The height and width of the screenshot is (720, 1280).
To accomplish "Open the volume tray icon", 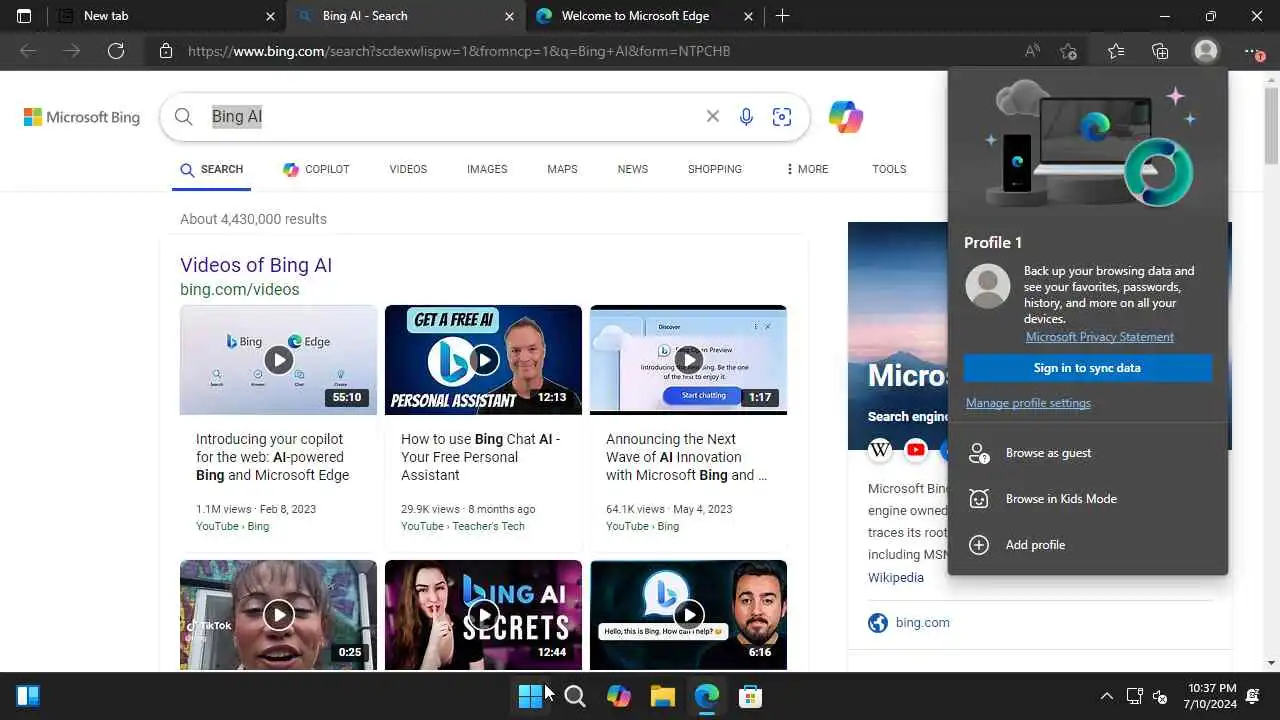I will tap(1160, 696).
